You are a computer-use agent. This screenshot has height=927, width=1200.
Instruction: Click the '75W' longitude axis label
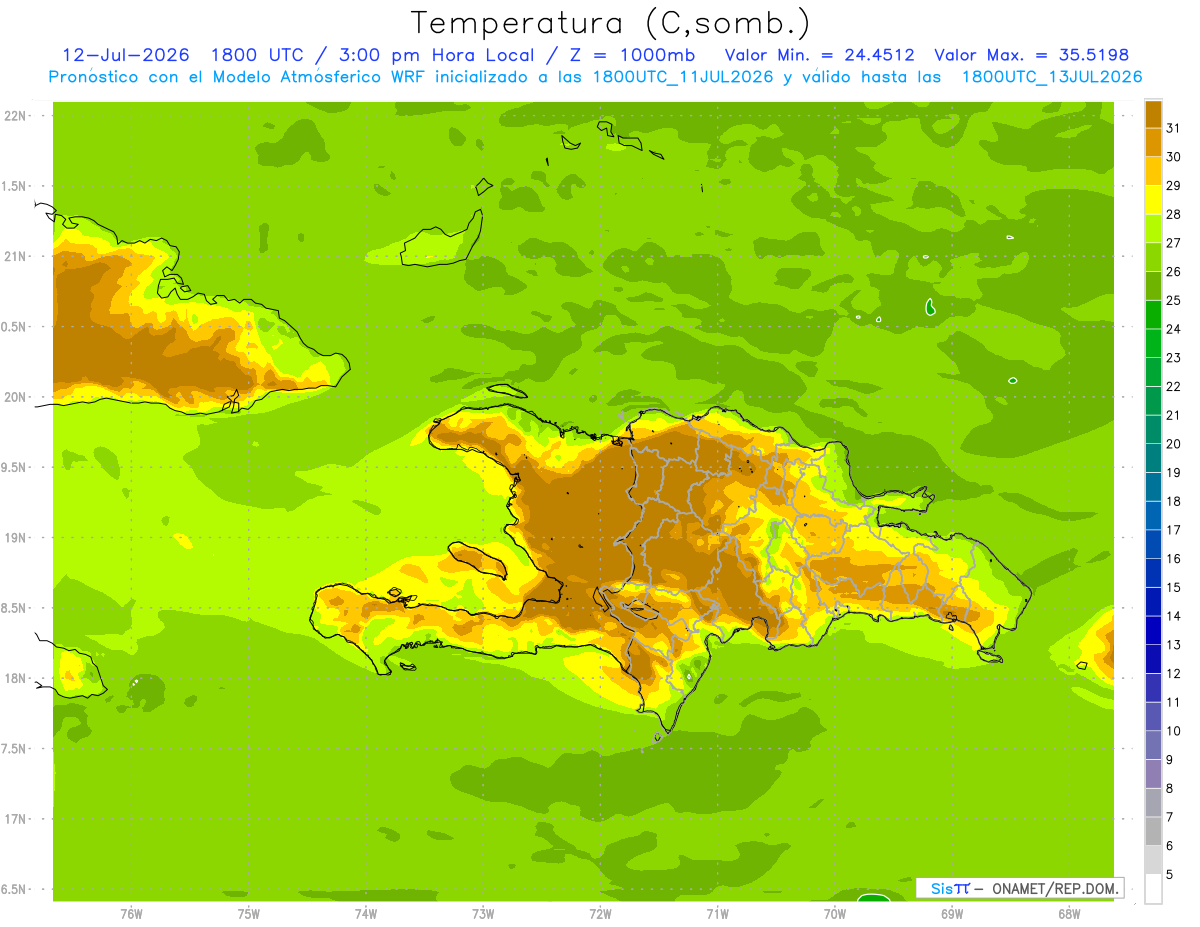pos(248,914)
